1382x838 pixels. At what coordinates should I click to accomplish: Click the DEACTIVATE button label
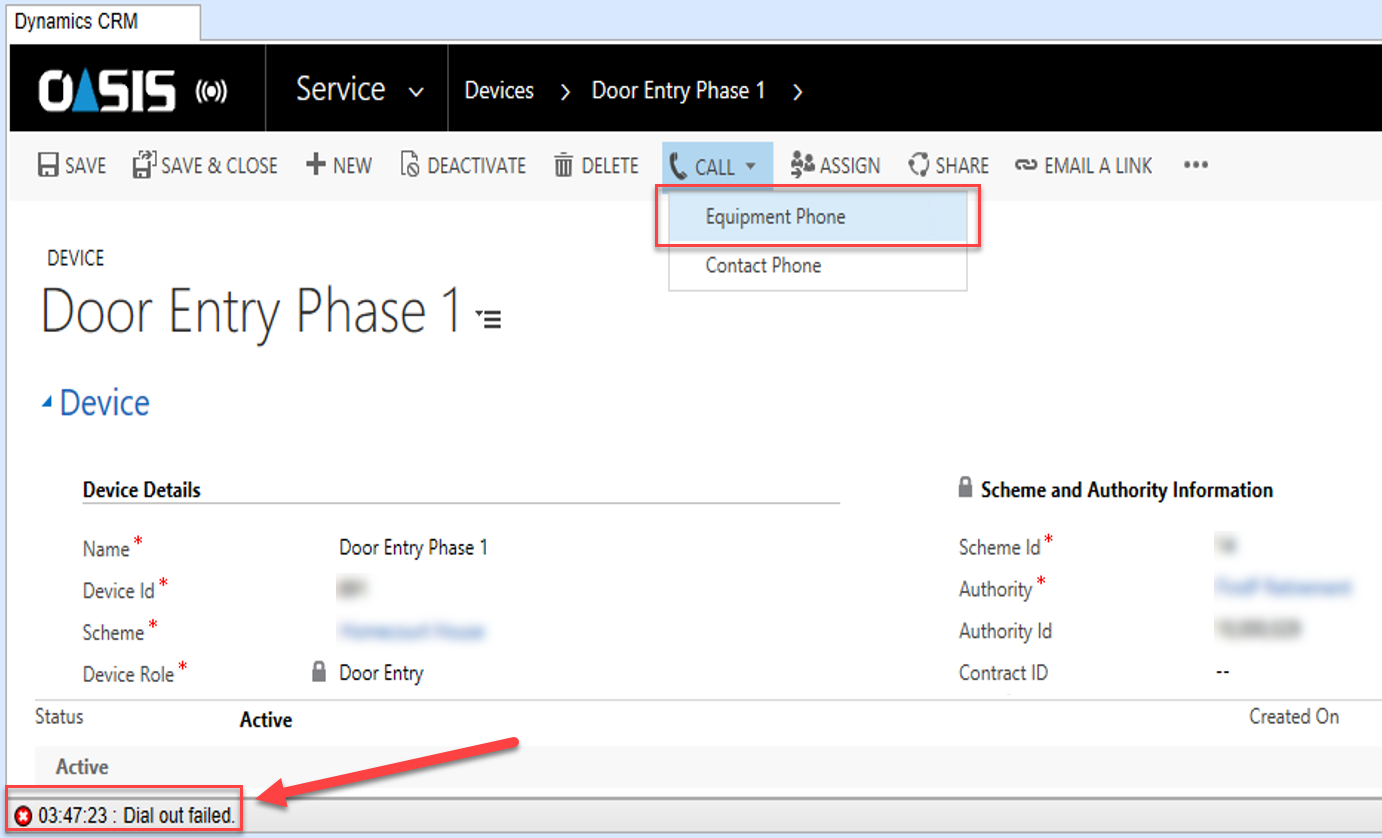[x=477, y=166]
